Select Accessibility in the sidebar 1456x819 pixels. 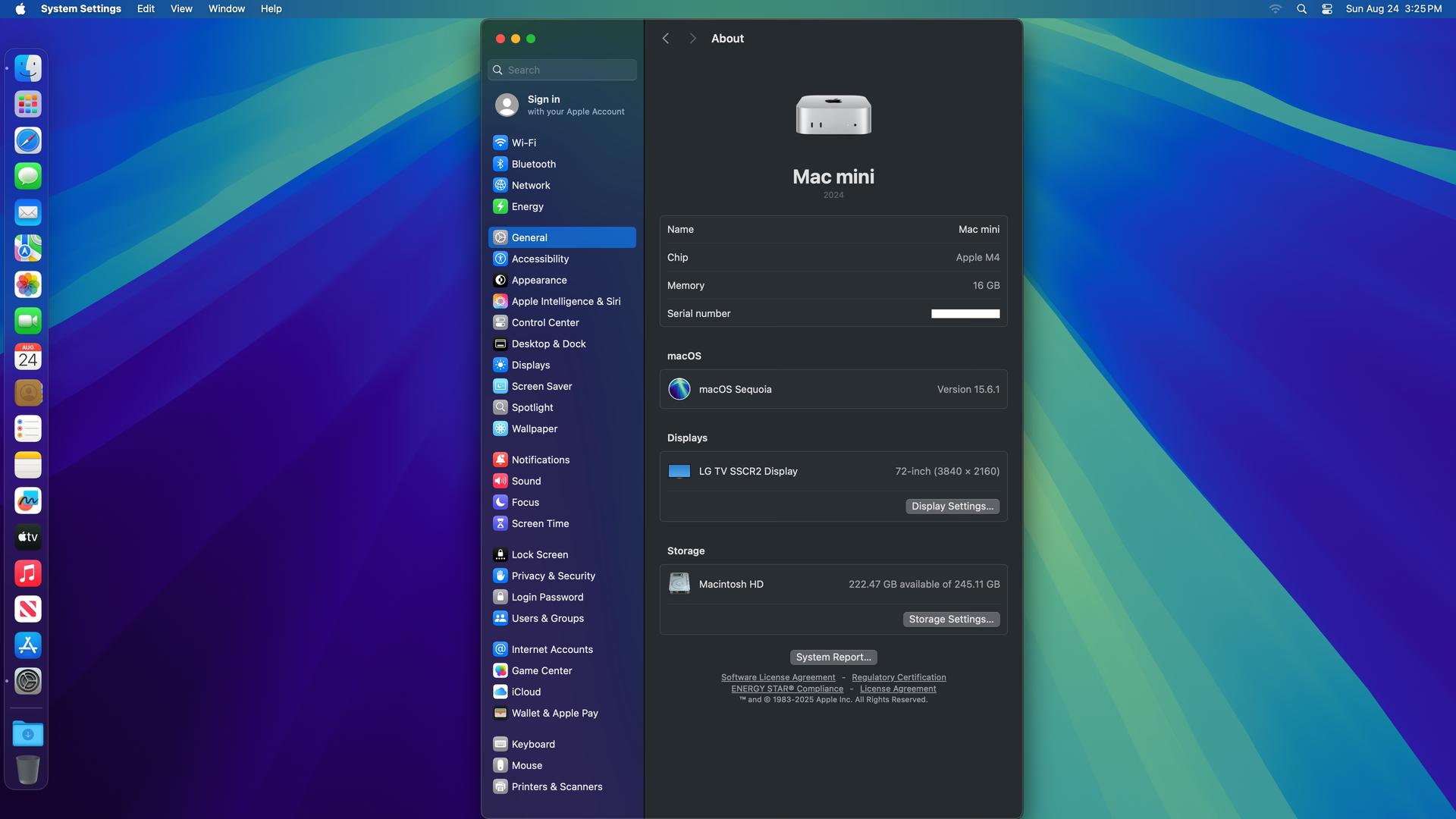[x=562, y=259]
